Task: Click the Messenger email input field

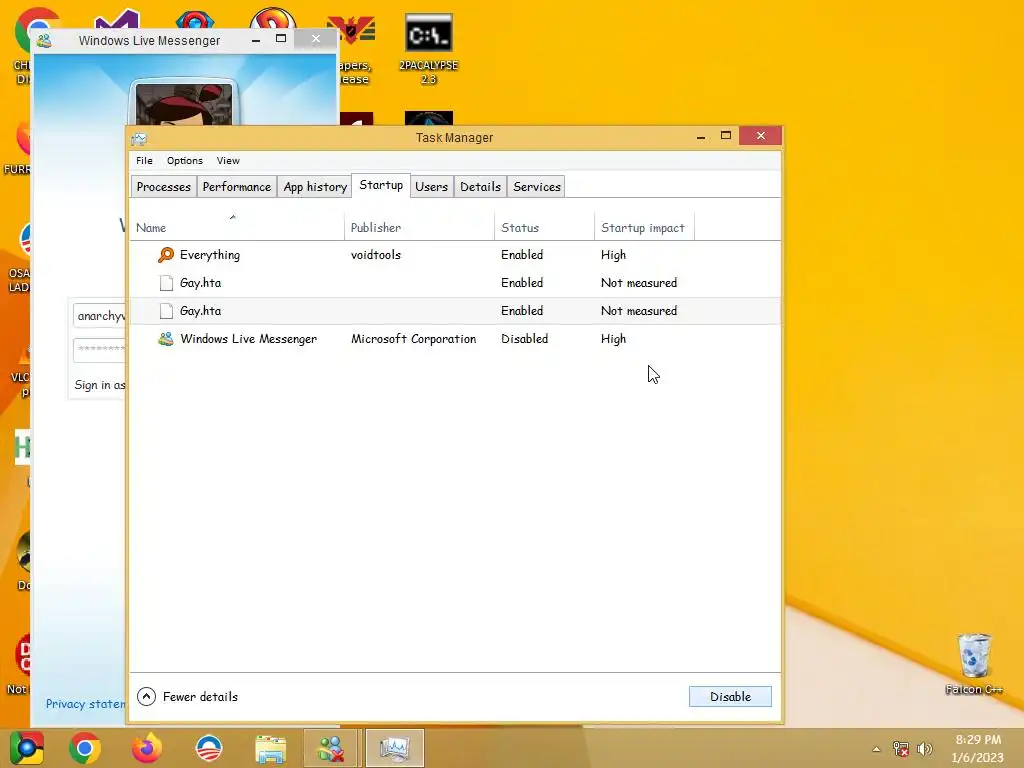Action: pyautogui.click(x=99, y=315)
